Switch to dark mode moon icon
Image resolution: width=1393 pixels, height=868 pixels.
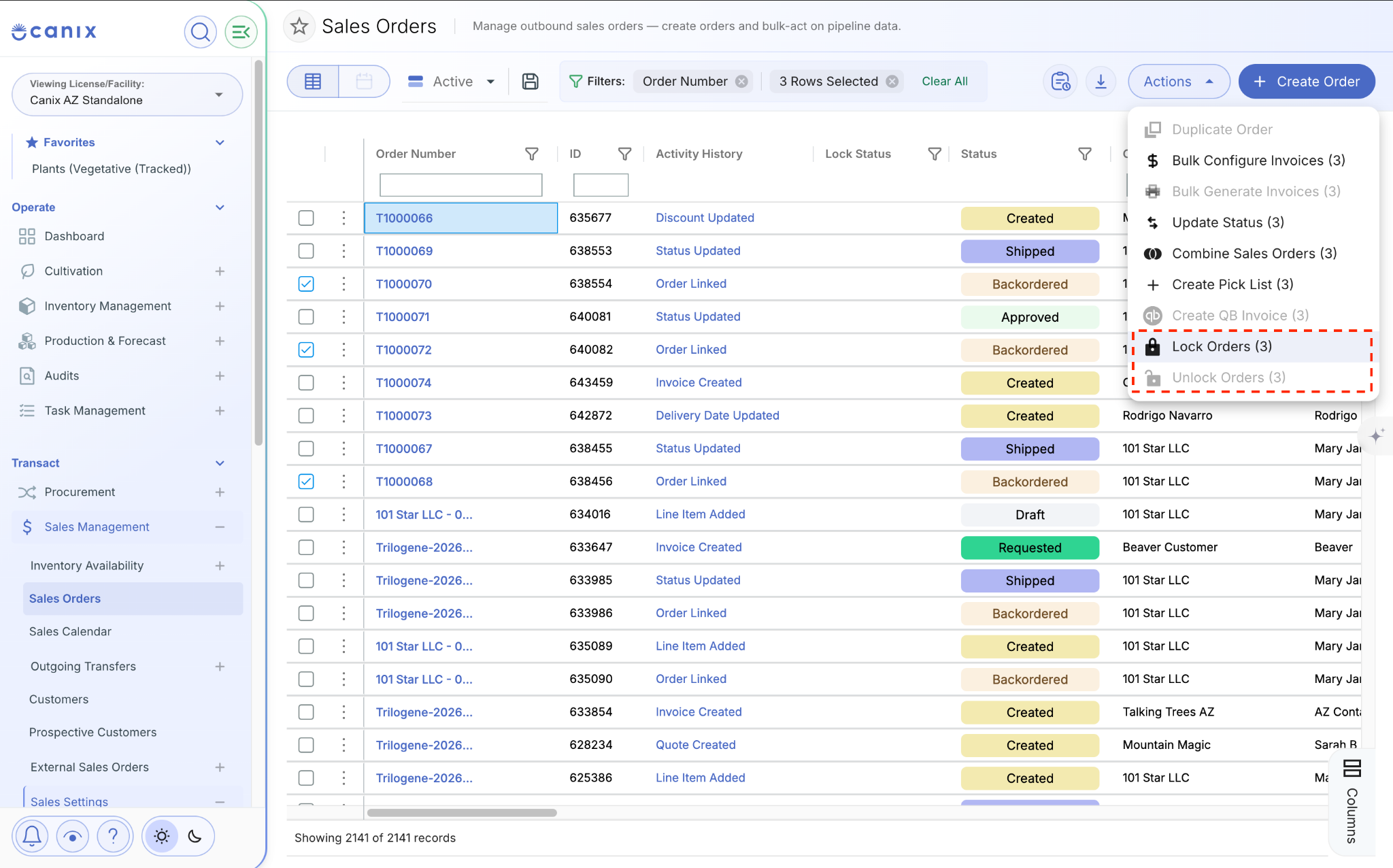(x=195, y=836)
